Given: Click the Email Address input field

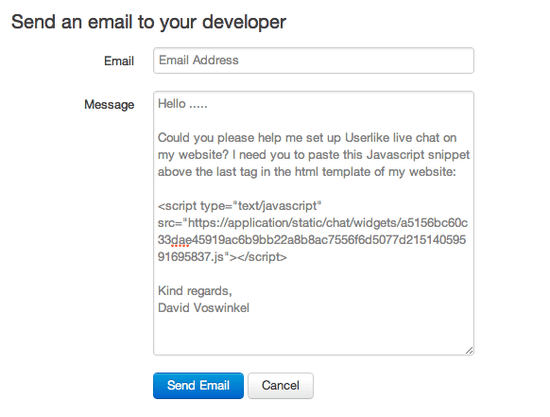Looking at the screenshot, I should 313,60.
